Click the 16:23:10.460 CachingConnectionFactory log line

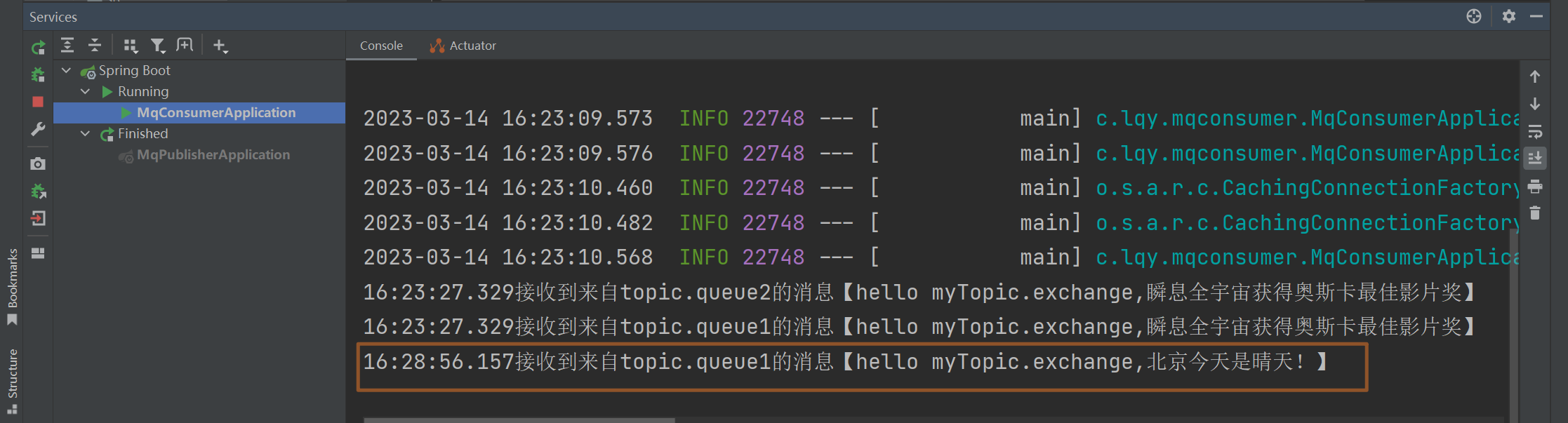[x=941, y=188]
